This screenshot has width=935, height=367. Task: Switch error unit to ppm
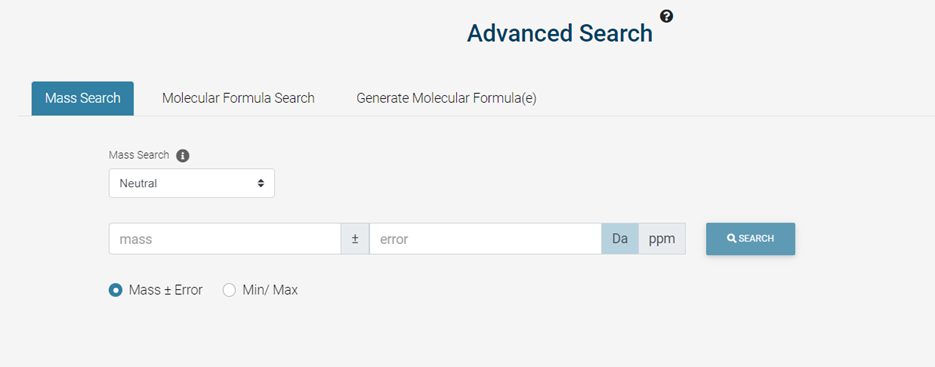coord(662,239)
